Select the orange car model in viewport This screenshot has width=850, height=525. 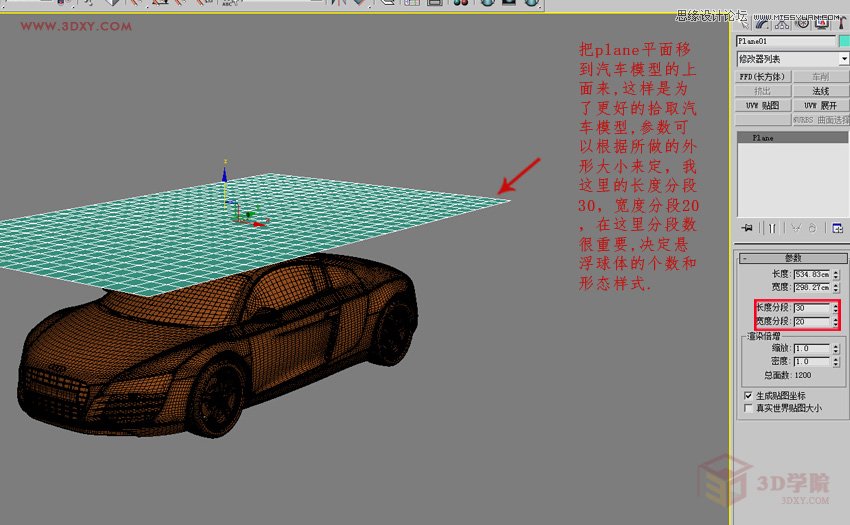click(x=217, y=347)
